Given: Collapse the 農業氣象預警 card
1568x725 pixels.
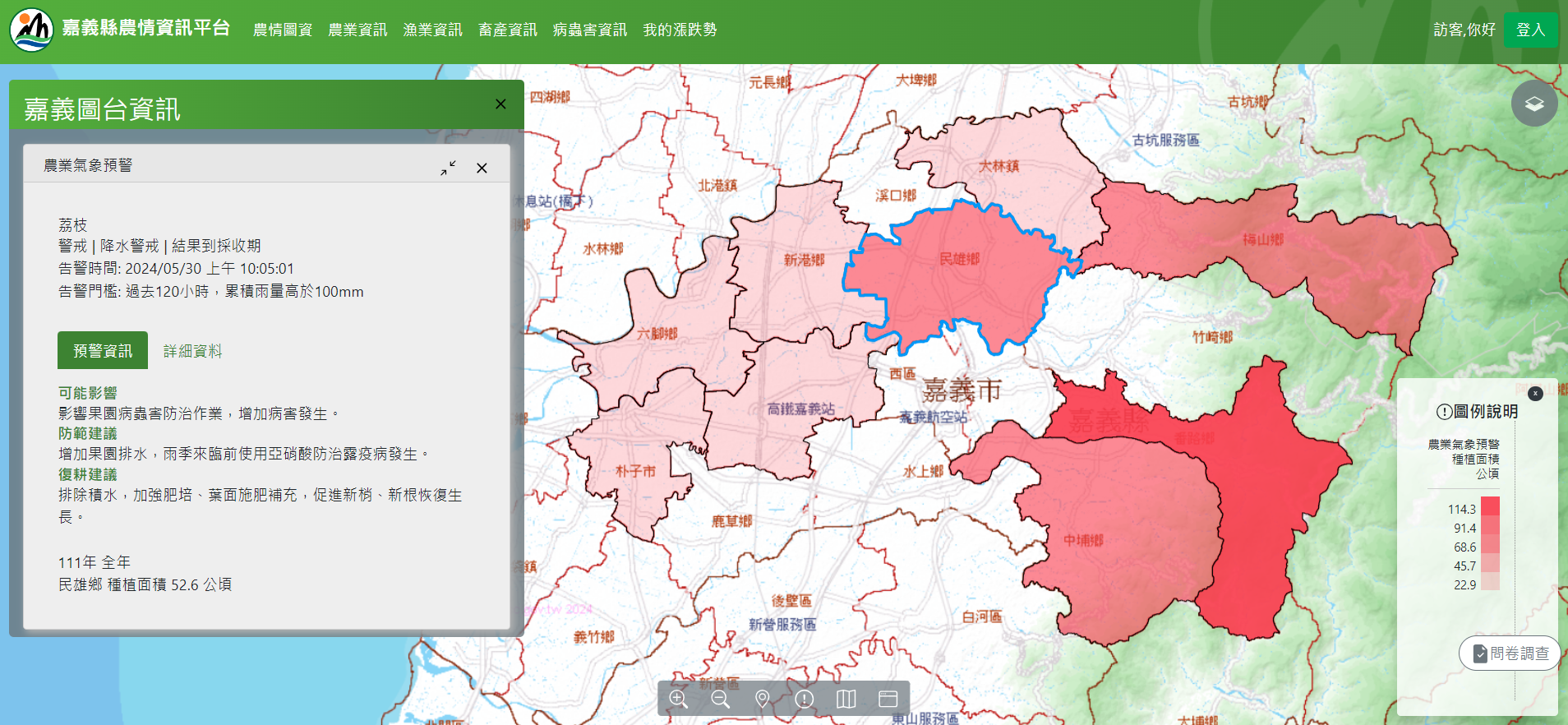Looking at the screenshot, I should coord(448,168).
